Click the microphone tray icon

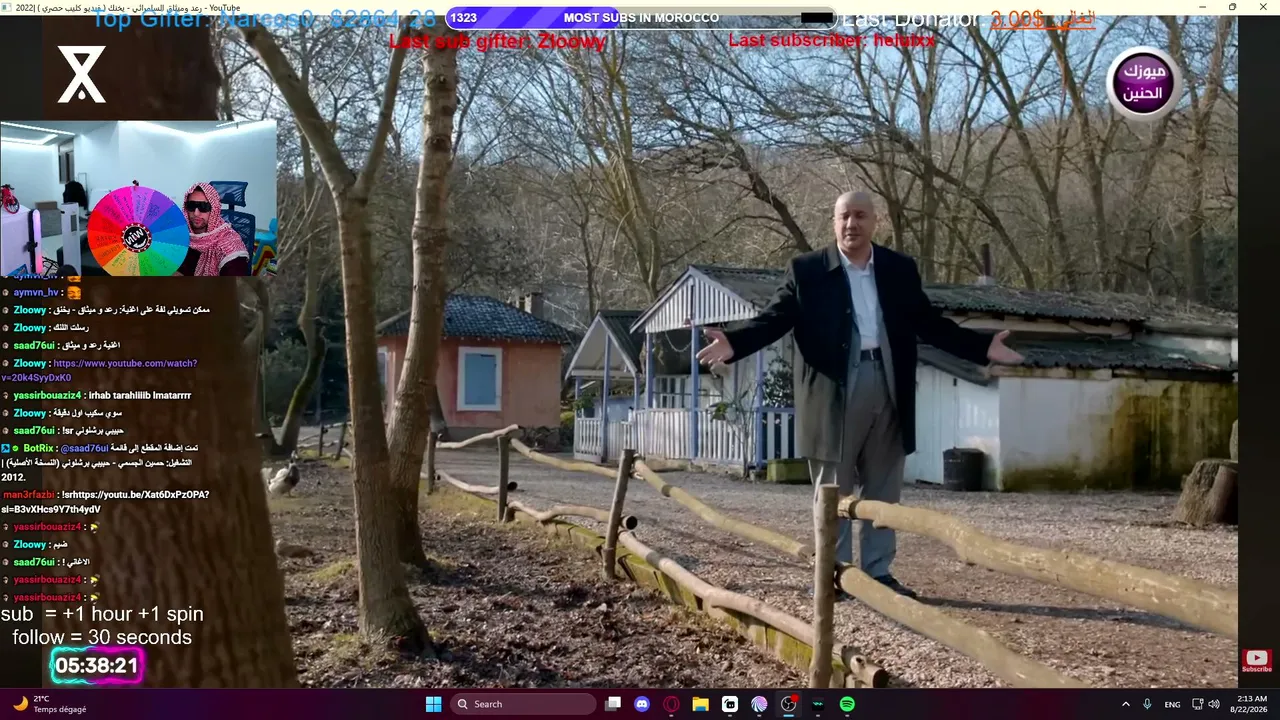click(1147, 704)
